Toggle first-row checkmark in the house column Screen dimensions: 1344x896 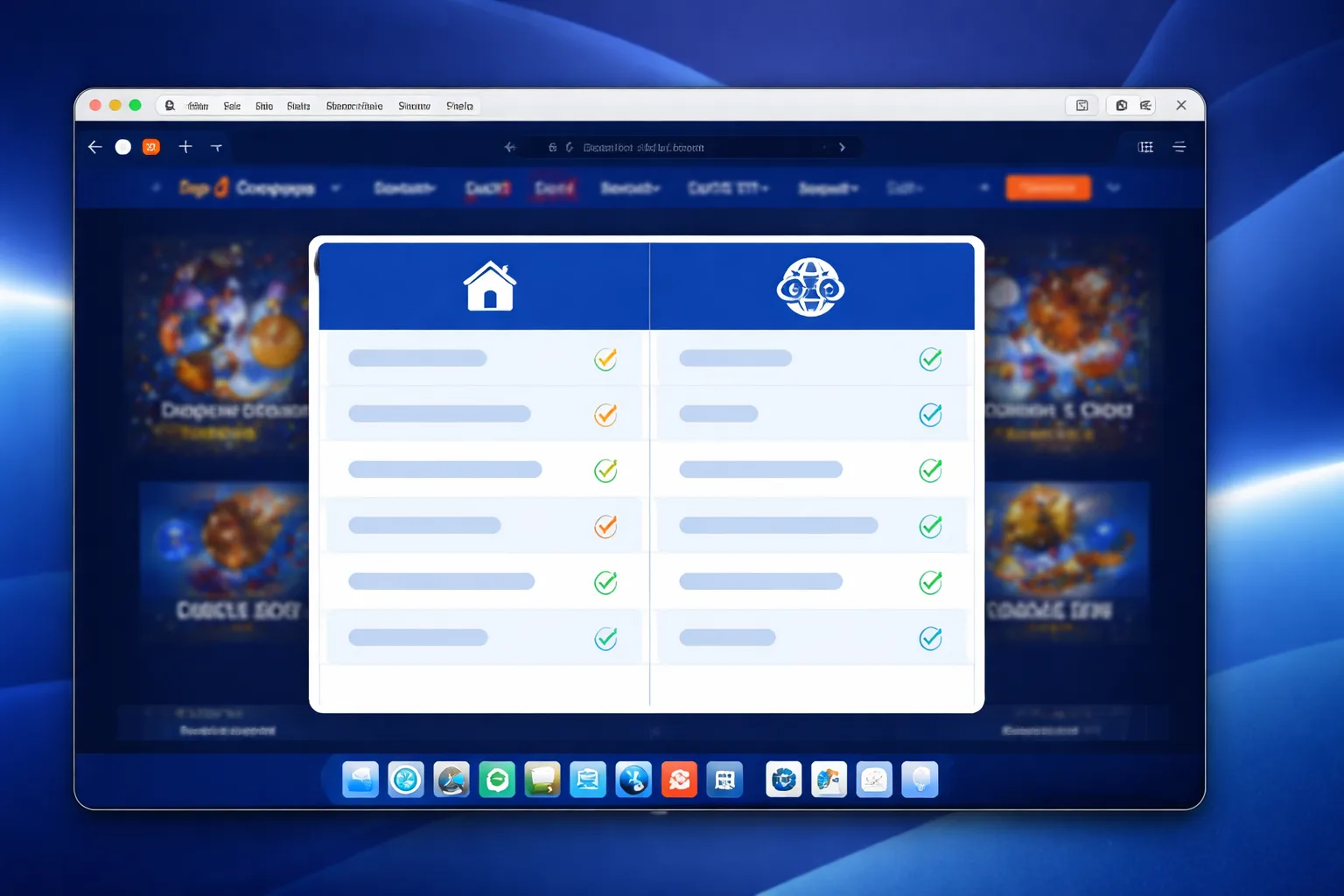(x=605, y=359)
